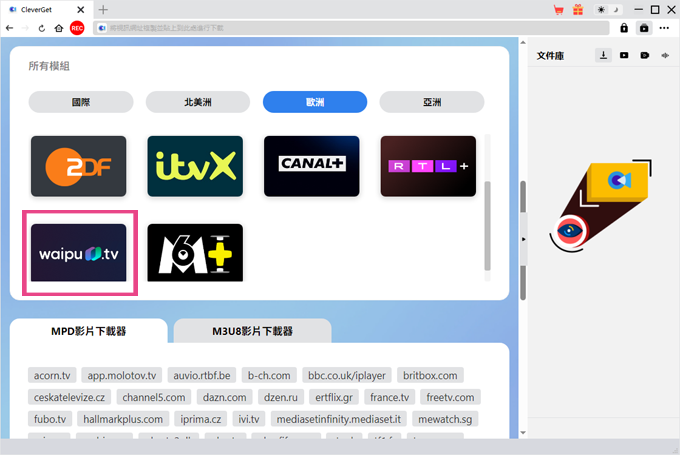Start the red REC recorder button
The width and height of the screenshot is (680, 455).
[x=77, y=28]
